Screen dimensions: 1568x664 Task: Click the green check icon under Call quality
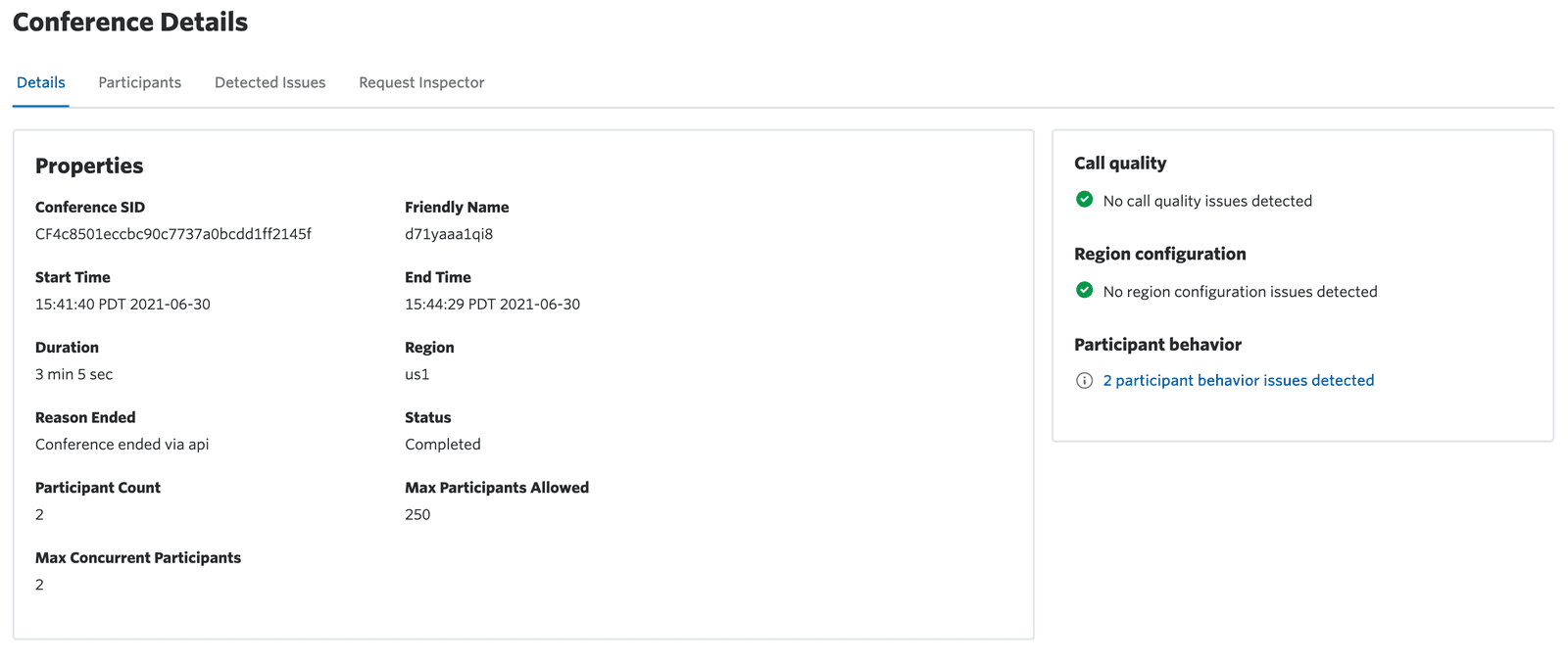[1084, 200]
